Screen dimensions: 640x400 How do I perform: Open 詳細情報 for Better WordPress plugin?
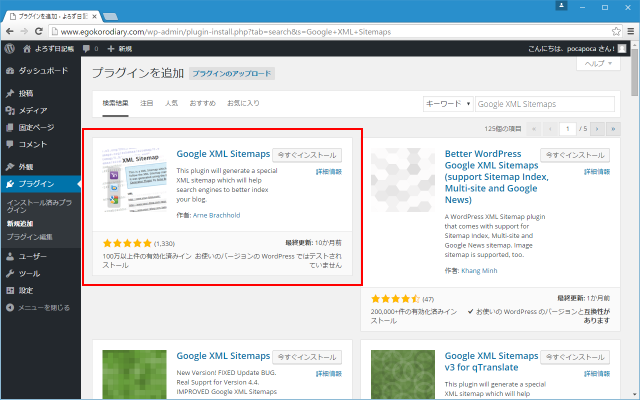(x=597, y=172)
